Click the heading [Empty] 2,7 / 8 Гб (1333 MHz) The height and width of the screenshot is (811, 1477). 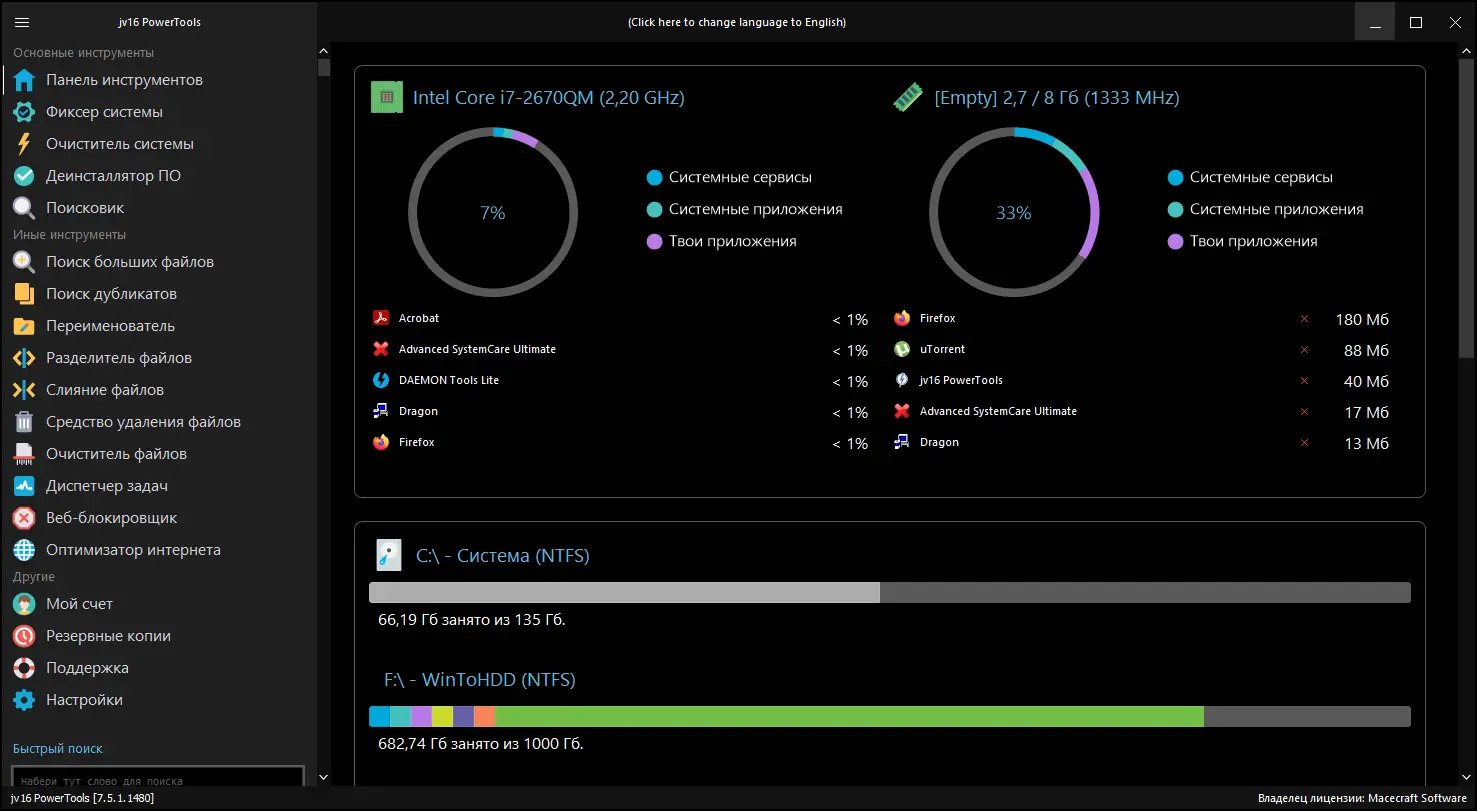tap(1056, 98)
